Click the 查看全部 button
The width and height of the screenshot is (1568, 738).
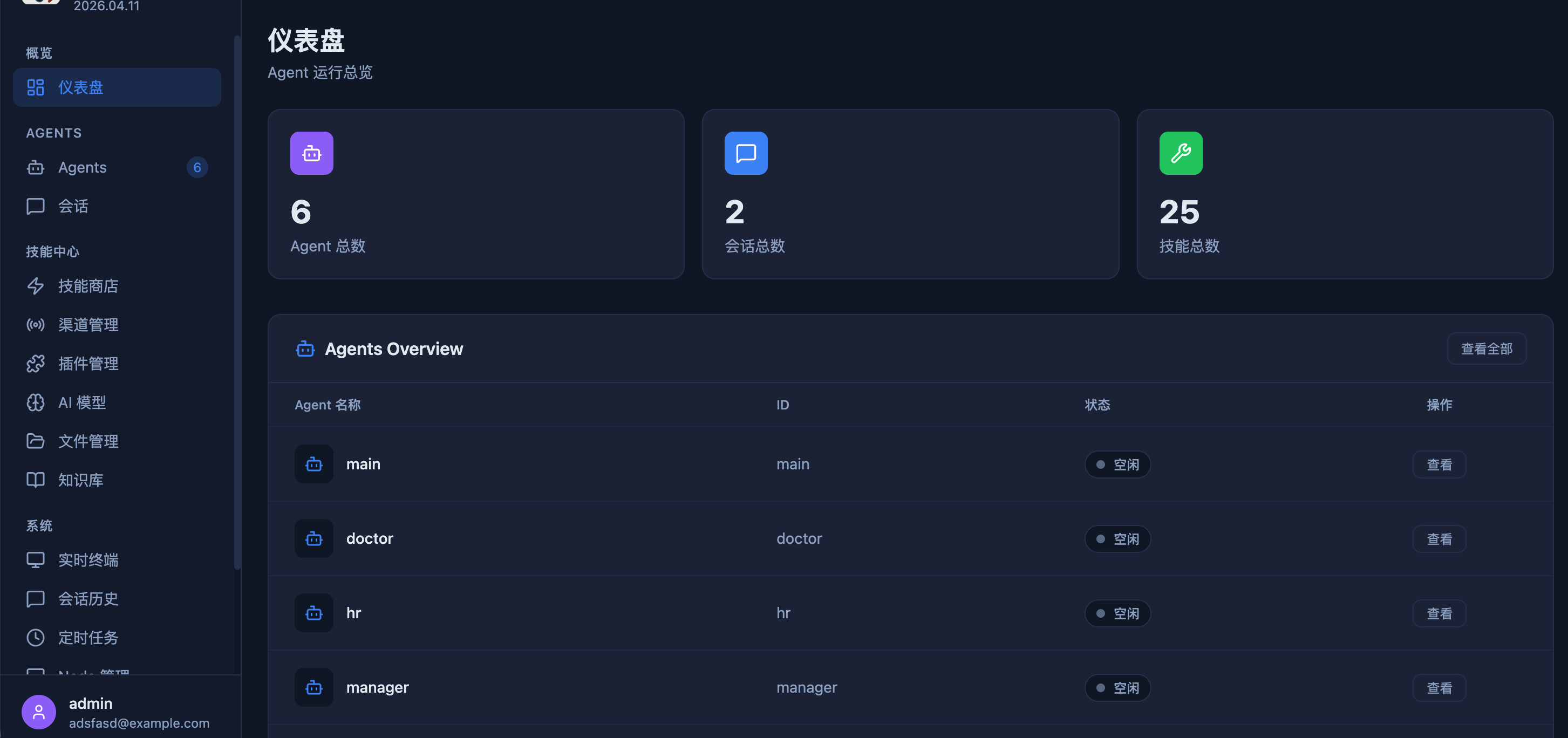[x=1486, y=348]
